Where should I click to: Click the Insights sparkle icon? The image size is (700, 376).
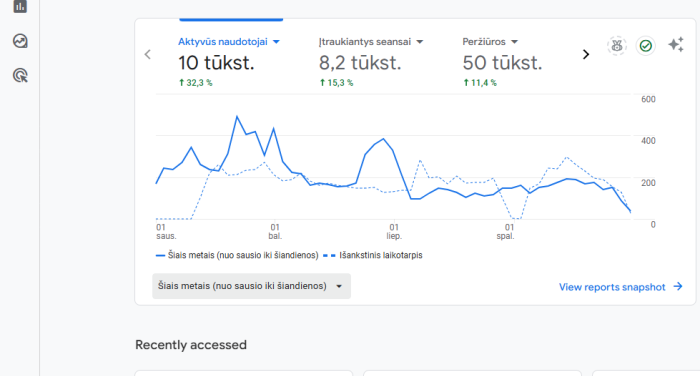(676, 45)
